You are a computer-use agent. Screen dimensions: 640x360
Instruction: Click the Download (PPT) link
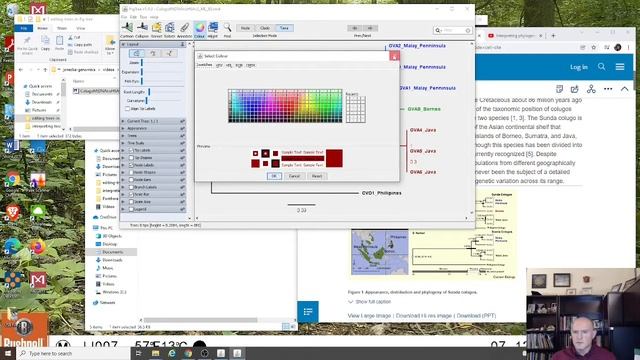pyautogui.click(x=476, y=316)
